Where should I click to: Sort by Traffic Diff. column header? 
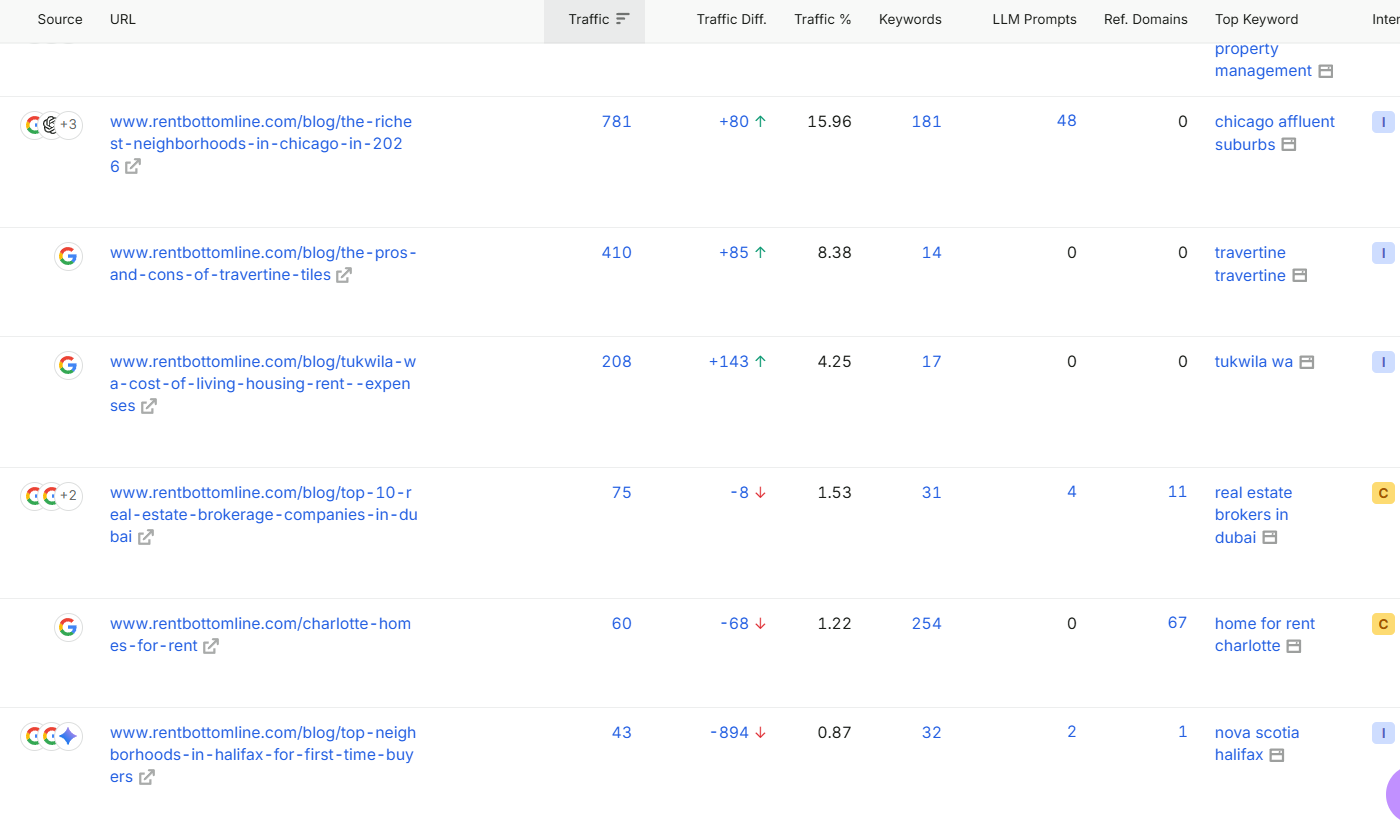pyautogui.click(x=731, y=20)
